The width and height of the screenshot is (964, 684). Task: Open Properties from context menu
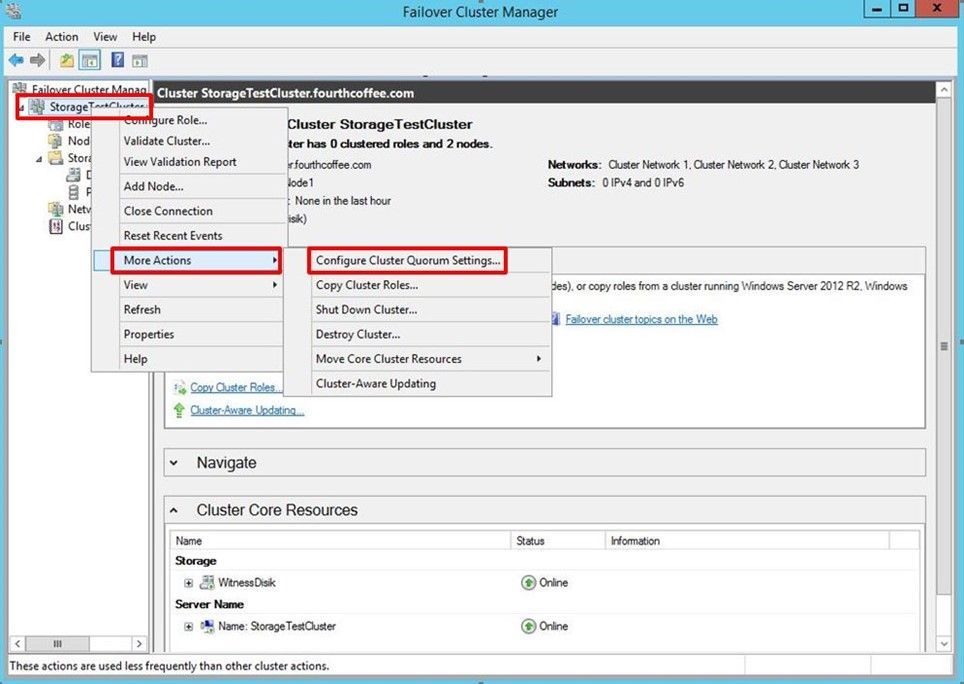(x=149, y=334)
